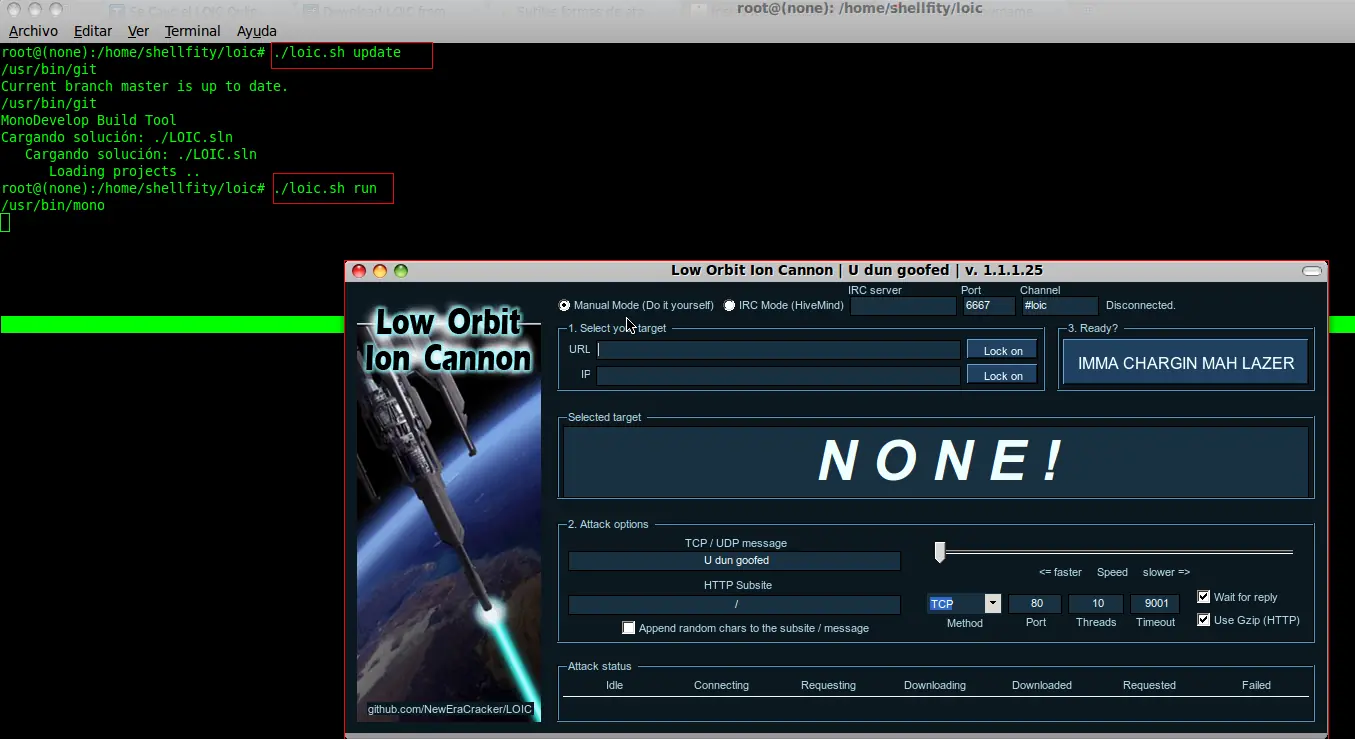
Task: Select Manual Mode (Do it yourself) radio button
Action: pos(565,305)
